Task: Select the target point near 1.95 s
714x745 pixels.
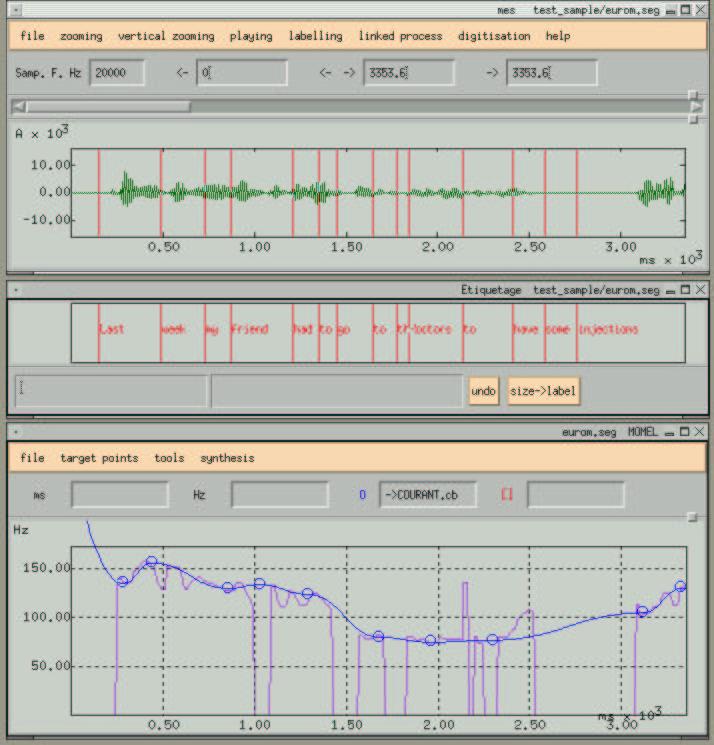Action: click(x=430, y=640)
